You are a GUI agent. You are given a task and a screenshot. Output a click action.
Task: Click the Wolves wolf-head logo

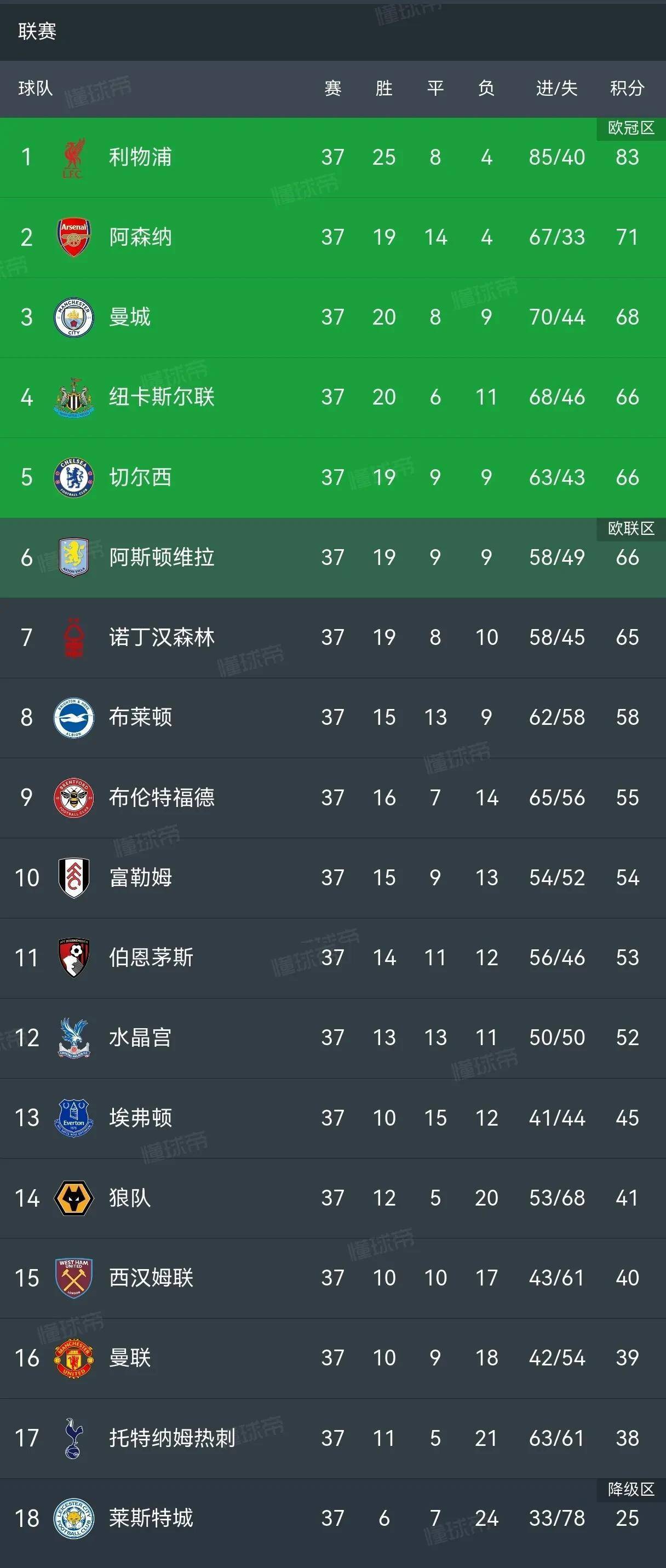pos(73,1198)
